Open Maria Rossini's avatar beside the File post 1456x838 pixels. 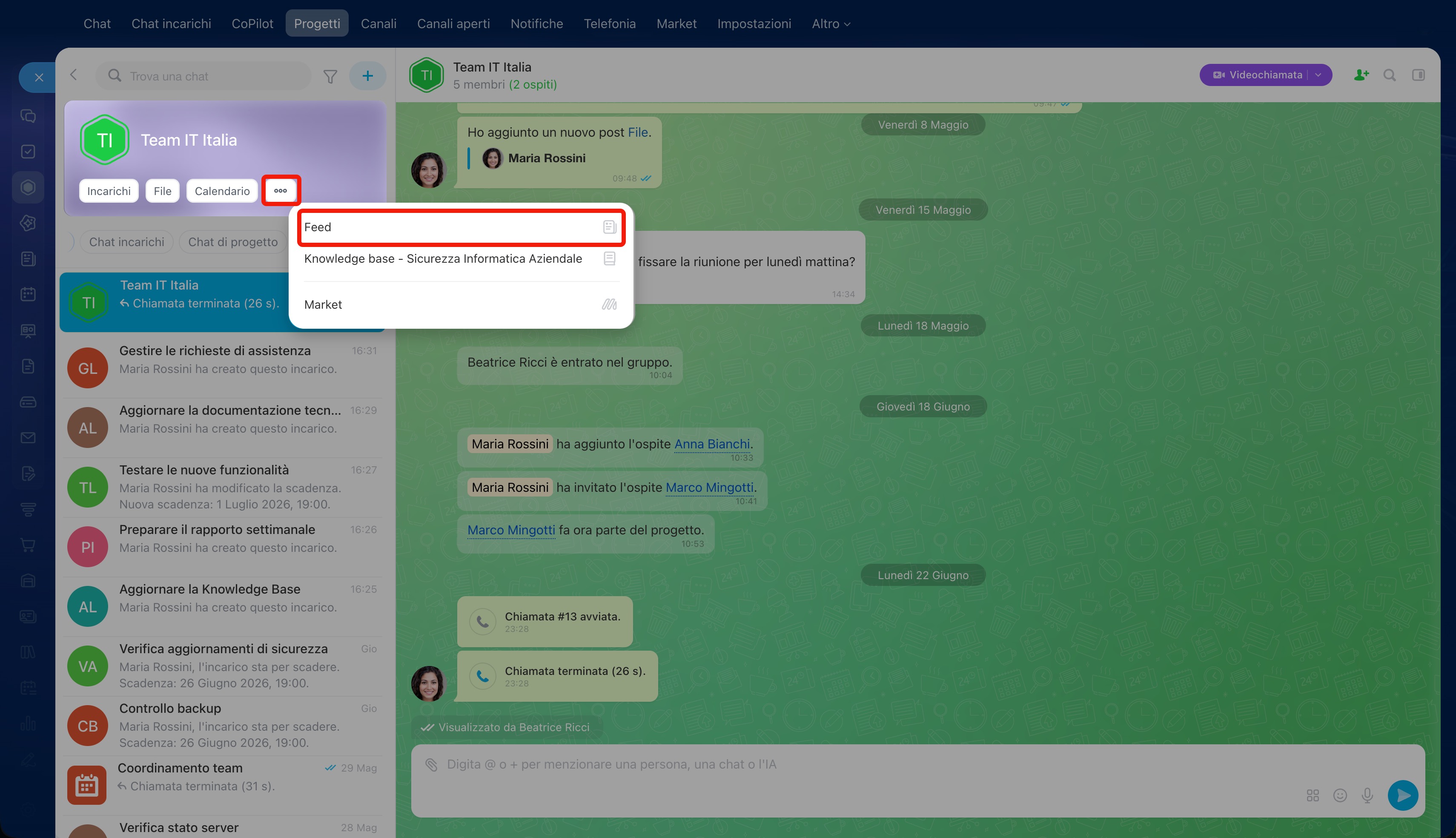tap(429, 170)
